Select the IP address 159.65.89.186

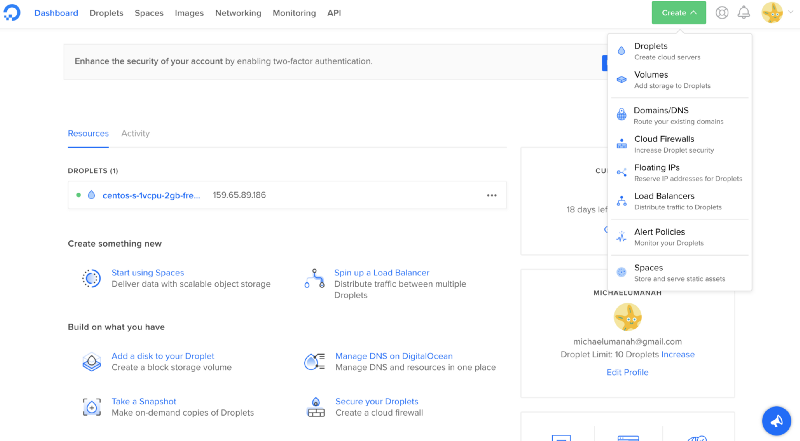pos(239,195)
